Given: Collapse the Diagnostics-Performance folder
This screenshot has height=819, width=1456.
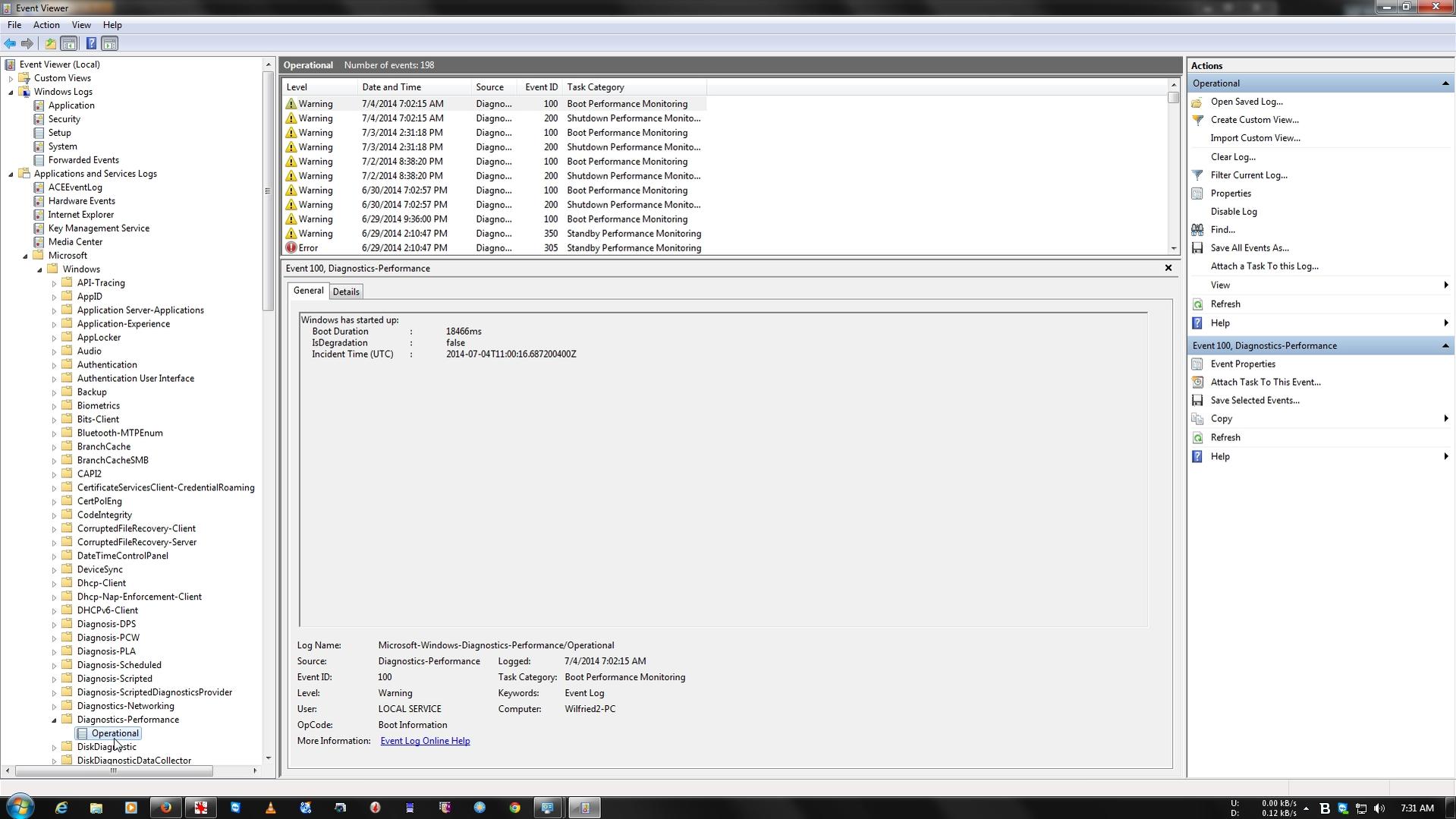Looking at the screenshot, I should tap(54, 720).
